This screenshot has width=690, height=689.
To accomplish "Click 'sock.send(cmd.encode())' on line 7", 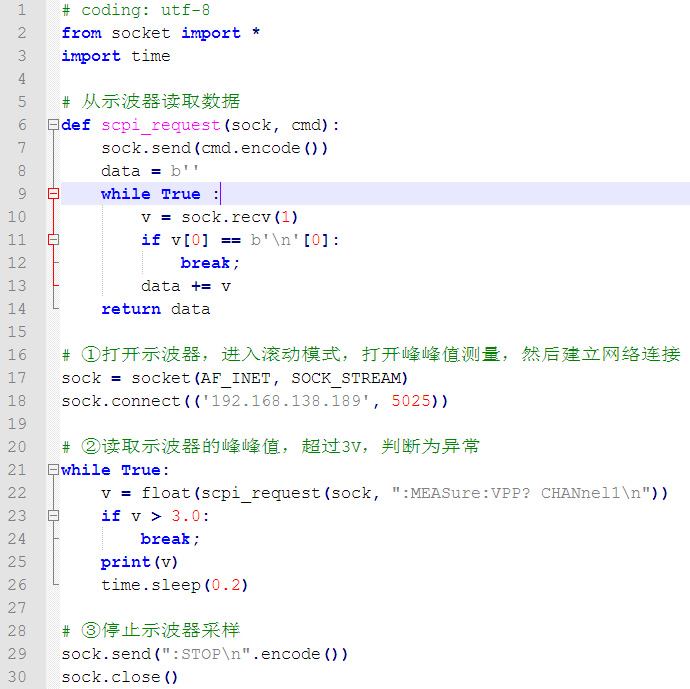I will tap(215, 148).
